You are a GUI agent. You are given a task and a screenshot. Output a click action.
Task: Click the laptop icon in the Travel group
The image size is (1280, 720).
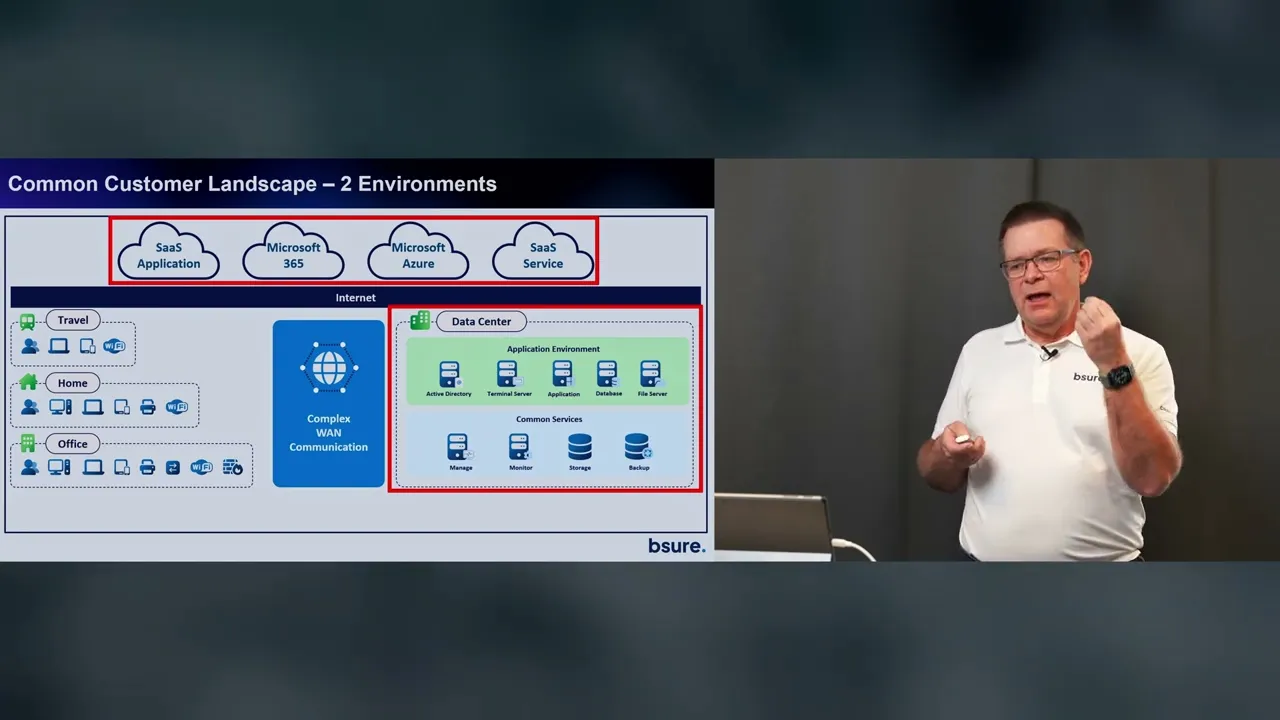click(59, 346)
